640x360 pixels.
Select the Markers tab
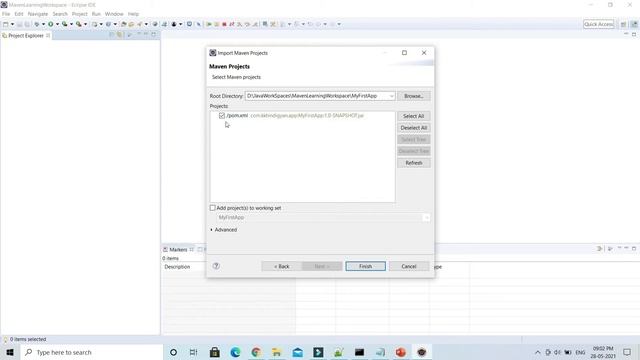(178, 249)
